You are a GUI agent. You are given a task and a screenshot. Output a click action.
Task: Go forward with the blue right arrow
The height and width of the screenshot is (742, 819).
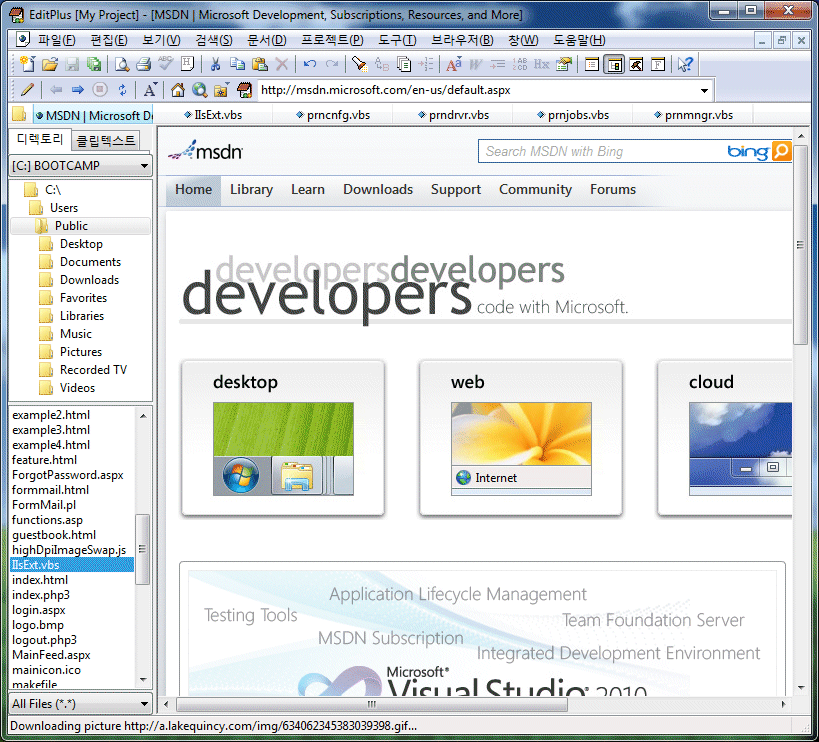[78, 90]
